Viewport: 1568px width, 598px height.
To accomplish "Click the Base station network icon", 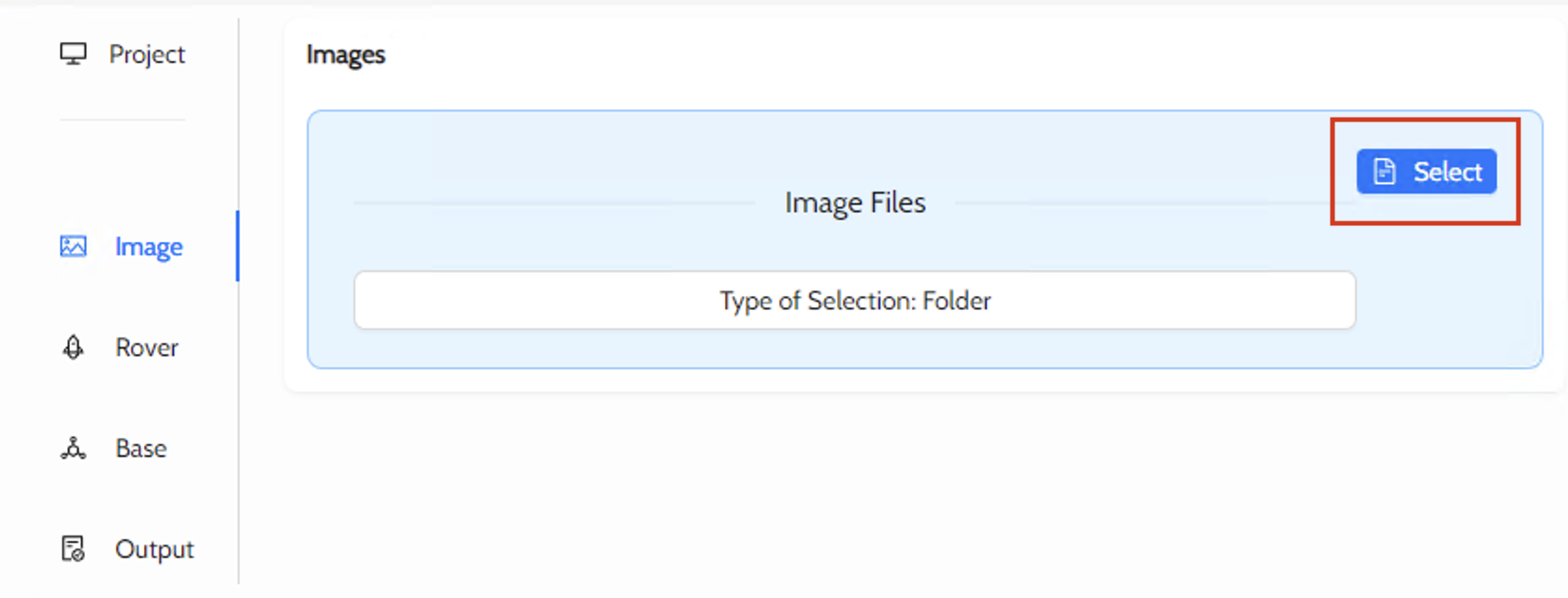I will [73, 448].
